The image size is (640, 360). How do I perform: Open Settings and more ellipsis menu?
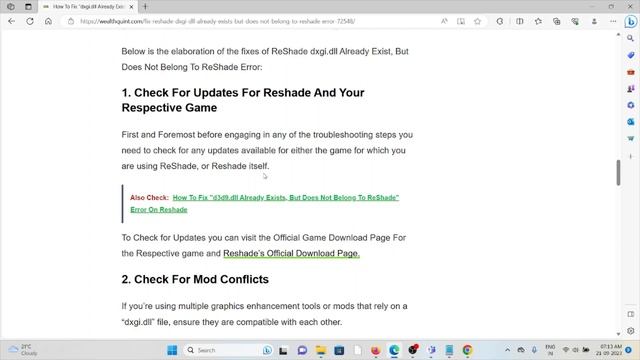(613, 21)
